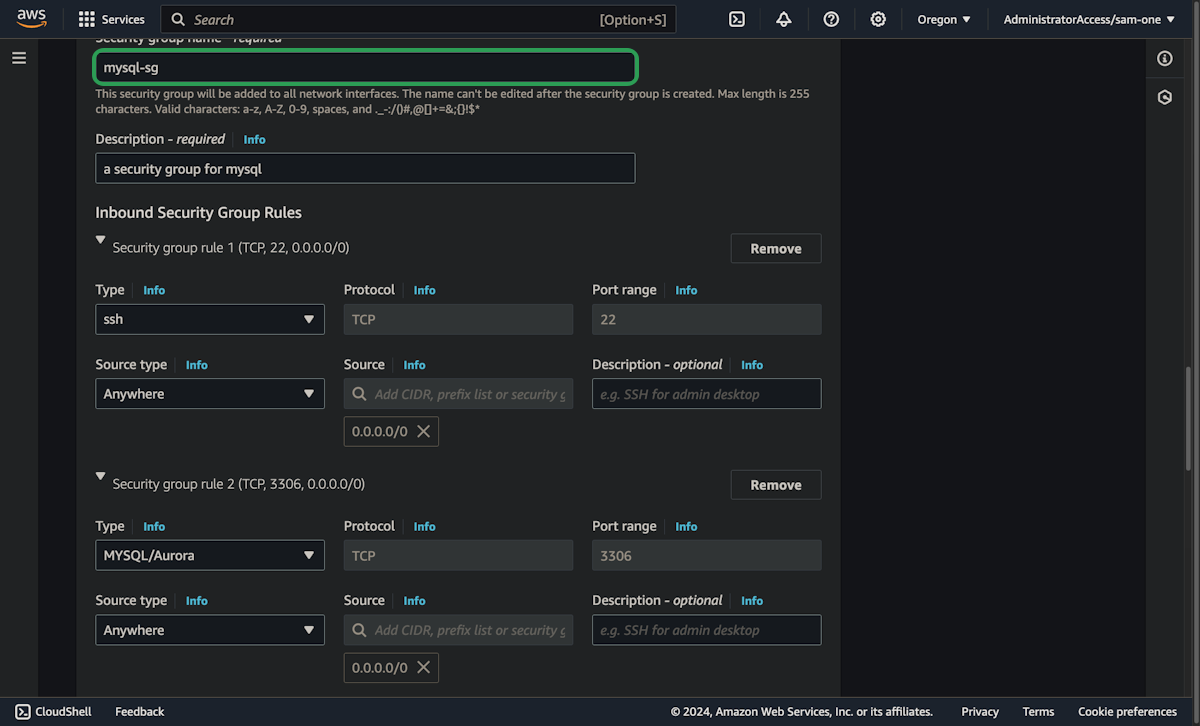Click rule 1 Port range 22 field
The image size is (1200, 726).
tap(707, 319)
